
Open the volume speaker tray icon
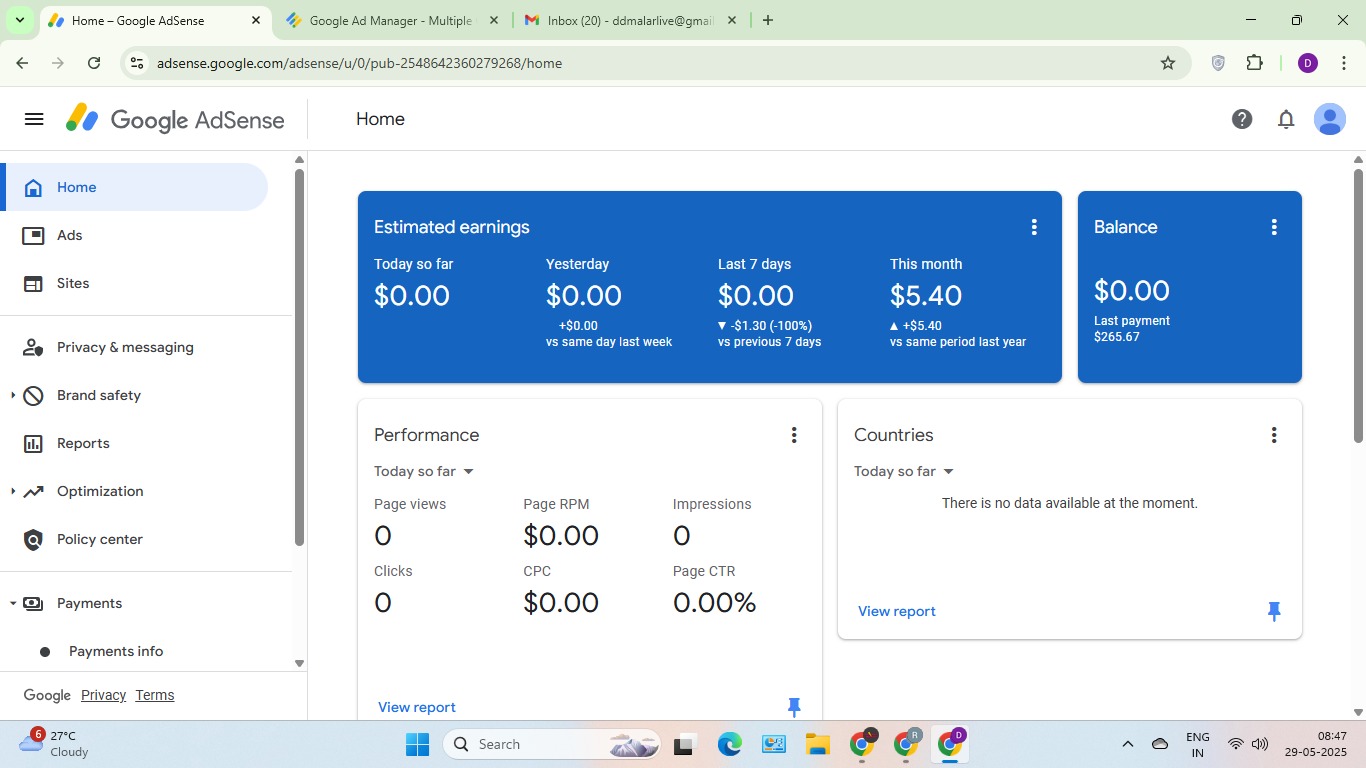click(1260, 744)
